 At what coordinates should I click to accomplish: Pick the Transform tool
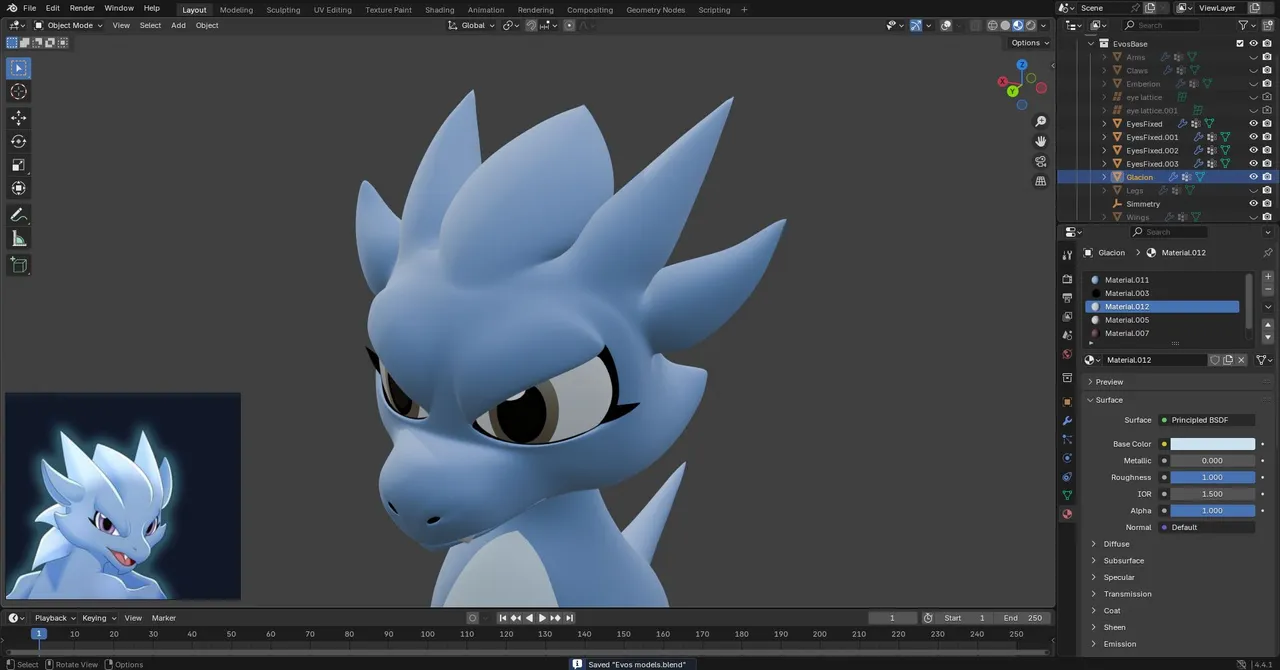19,188
